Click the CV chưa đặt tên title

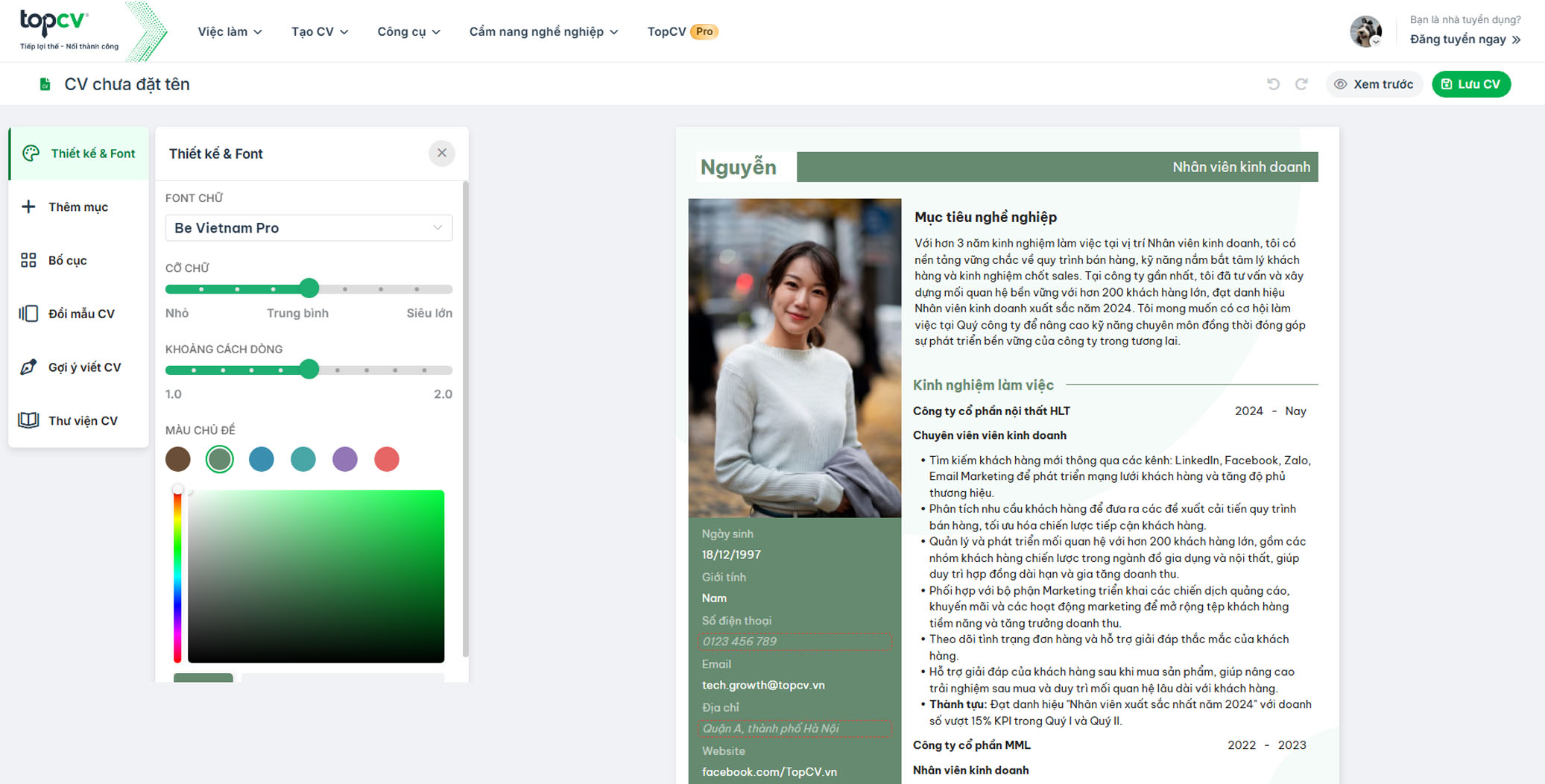pos(127,84)
